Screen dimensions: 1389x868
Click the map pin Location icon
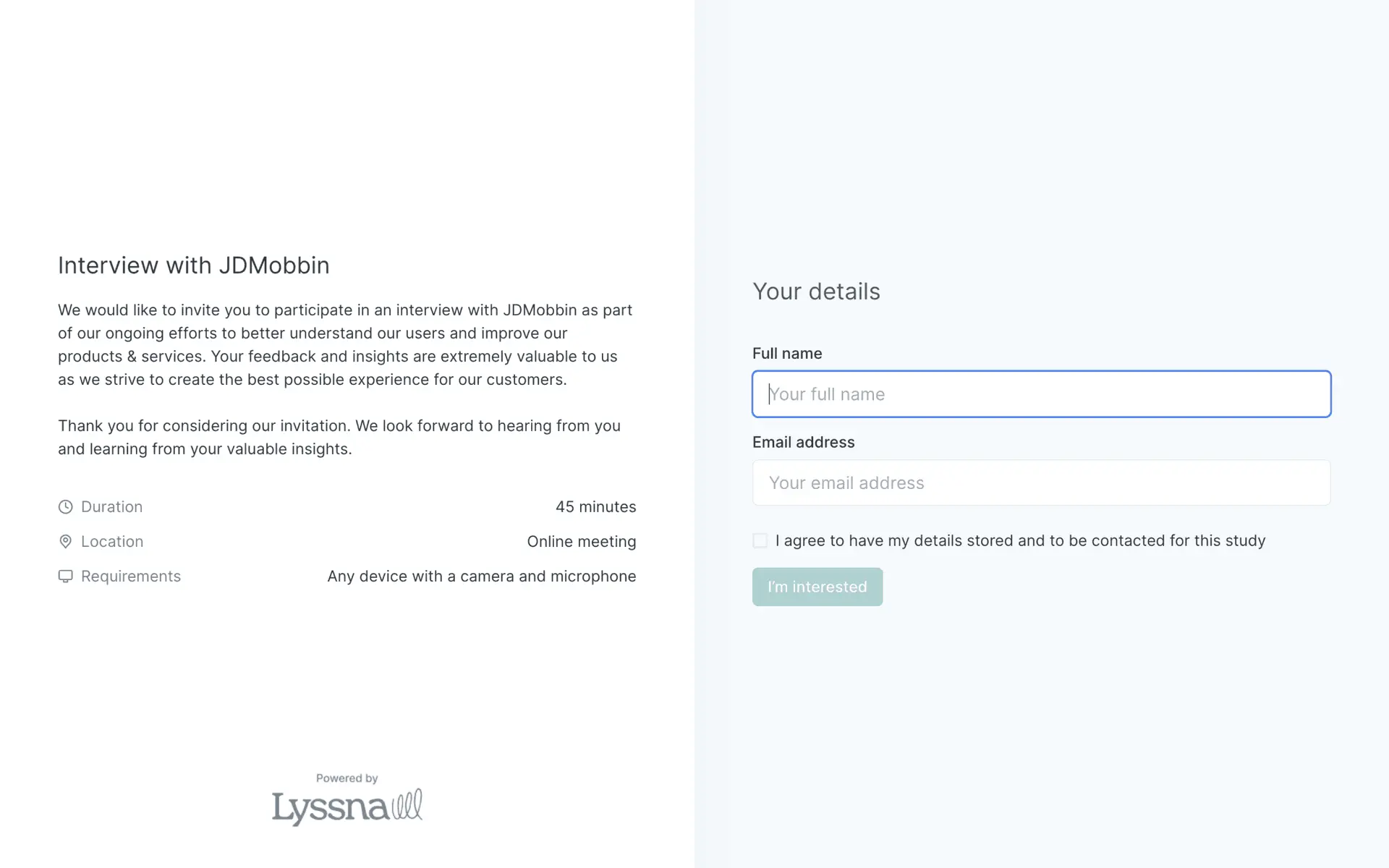point(65,542)
